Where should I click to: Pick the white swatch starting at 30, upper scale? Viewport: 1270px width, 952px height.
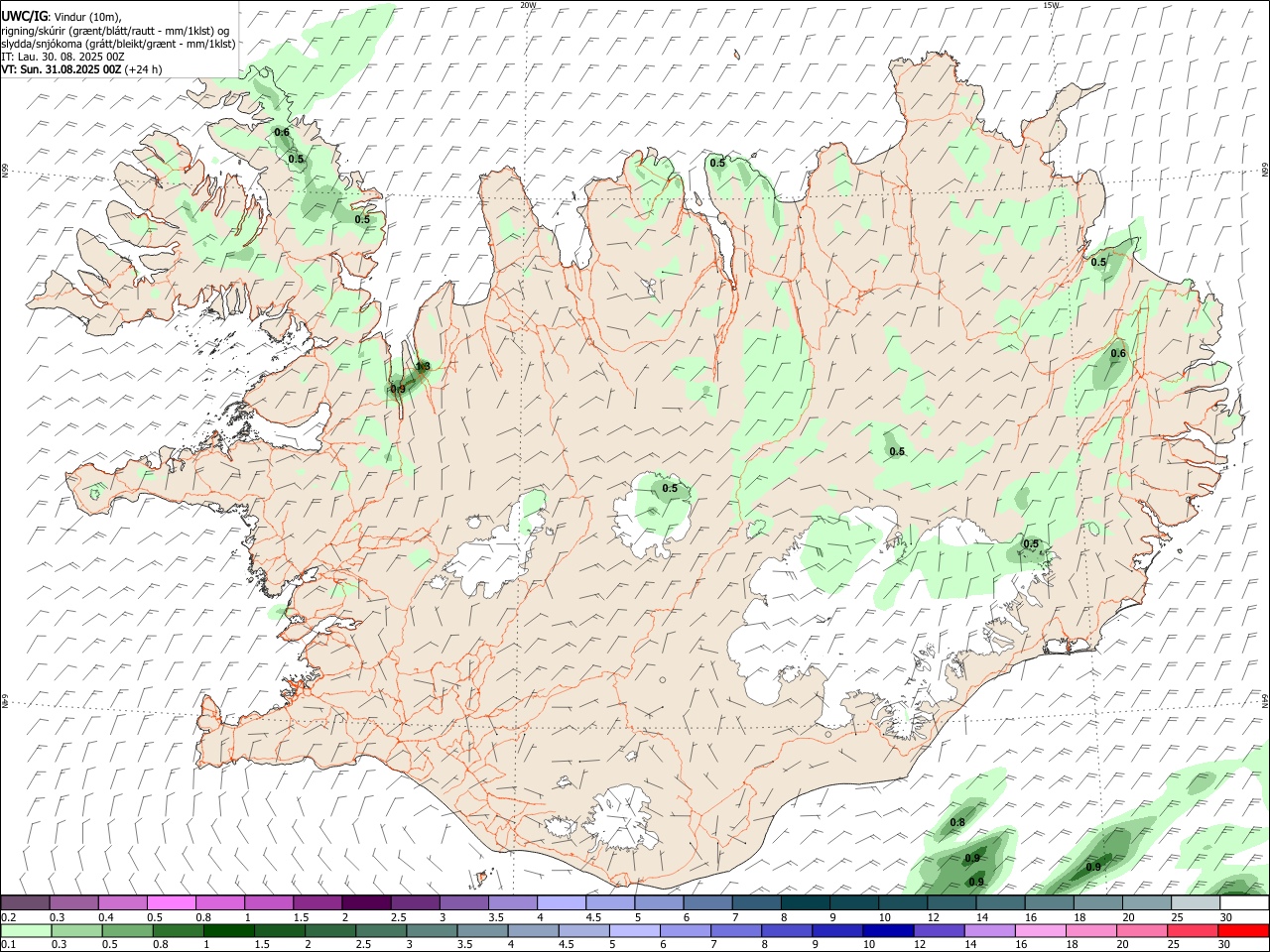pyautogui.click(x=1244, y=902)
